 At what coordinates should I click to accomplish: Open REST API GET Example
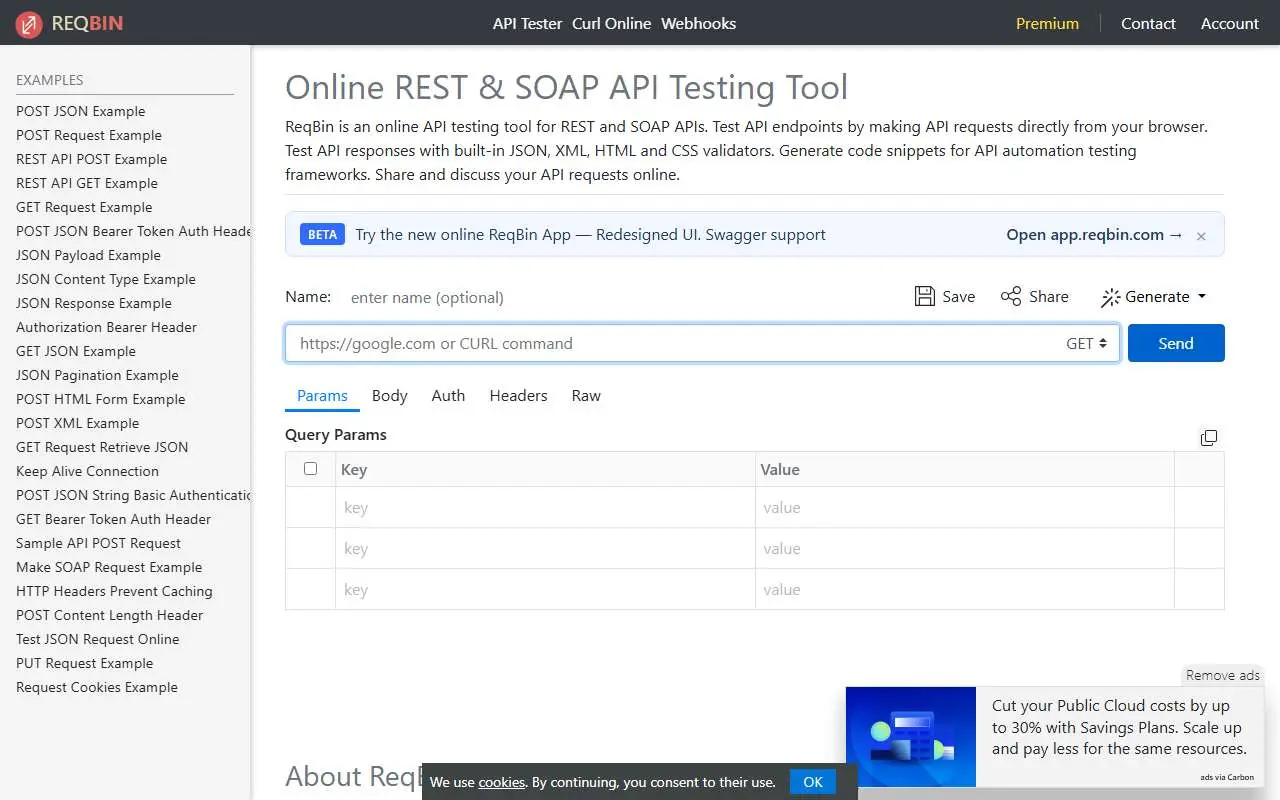pos(87,183)
